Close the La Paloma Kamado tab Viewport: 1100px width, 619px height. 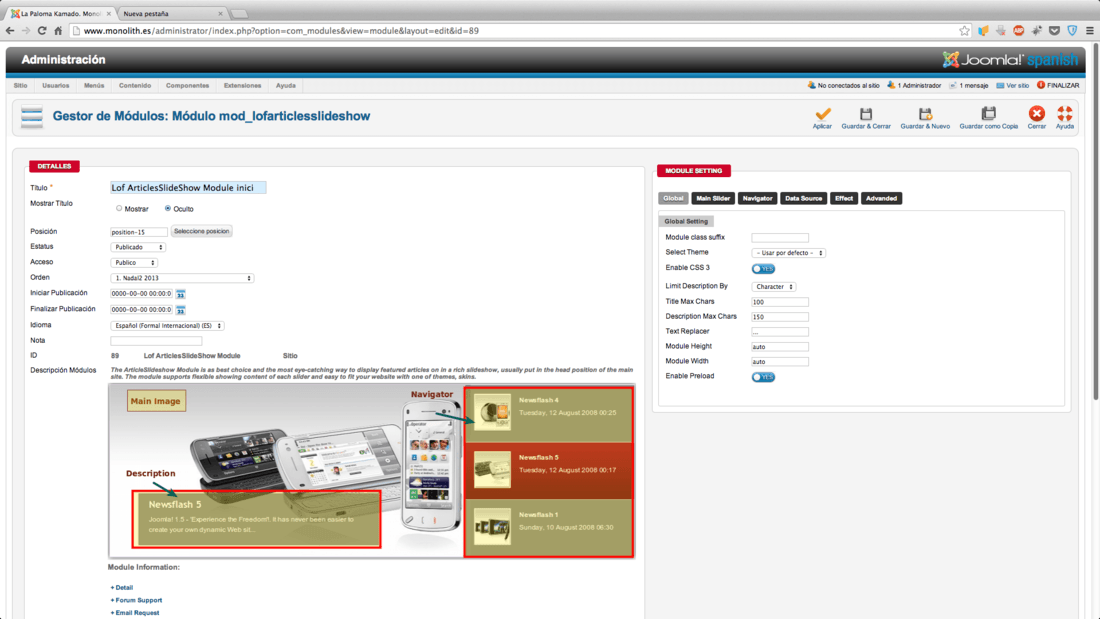[x=109, y=13]
